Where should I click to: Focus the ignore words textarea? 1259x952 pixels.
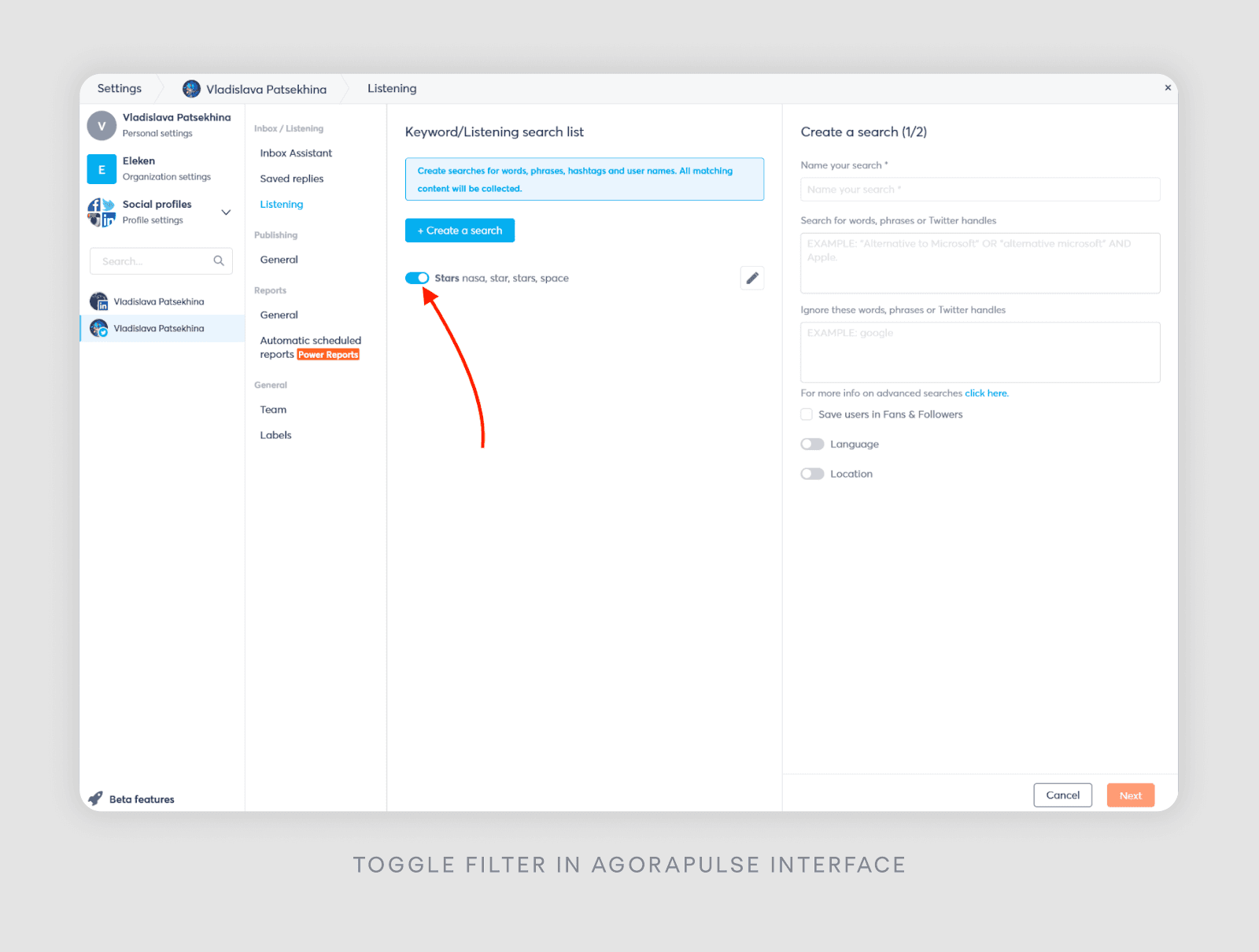click(980, 352)
